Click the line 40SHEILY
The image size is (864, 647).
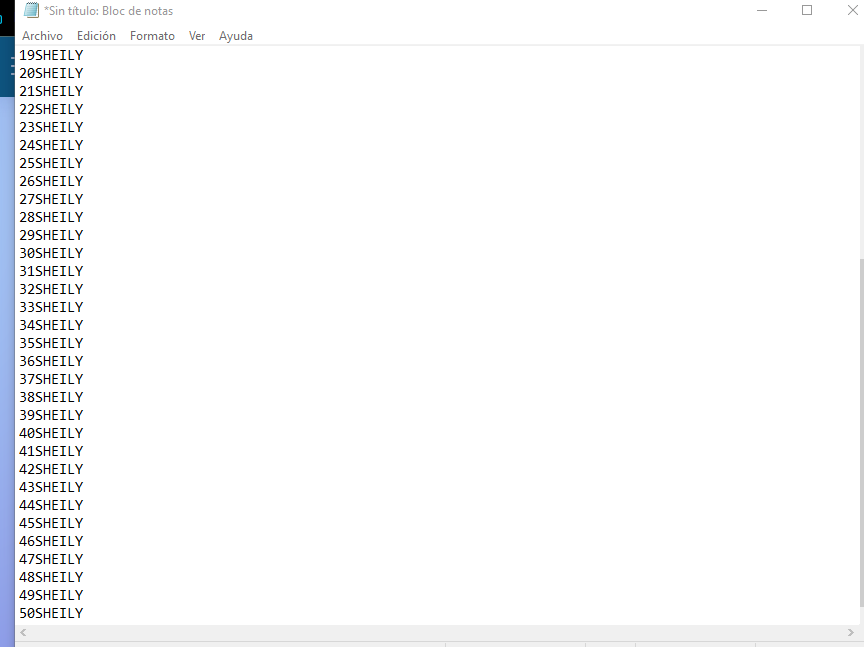[51, 433]
